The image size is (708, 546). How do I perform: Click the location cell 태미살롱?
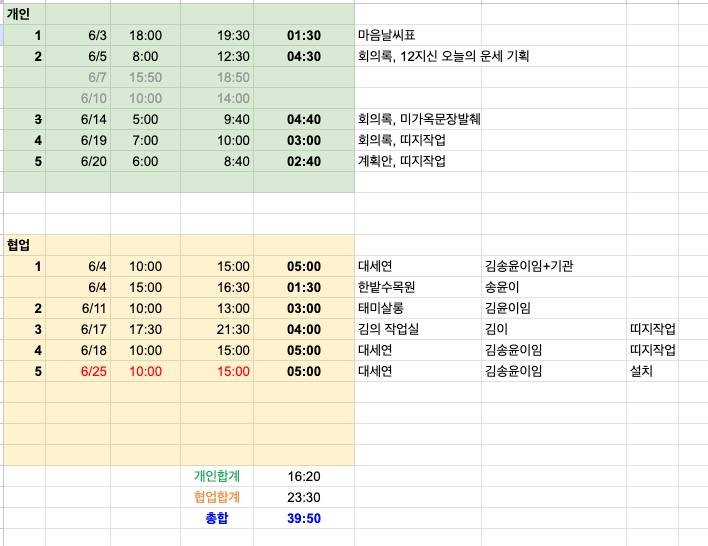tap(418, 308)
